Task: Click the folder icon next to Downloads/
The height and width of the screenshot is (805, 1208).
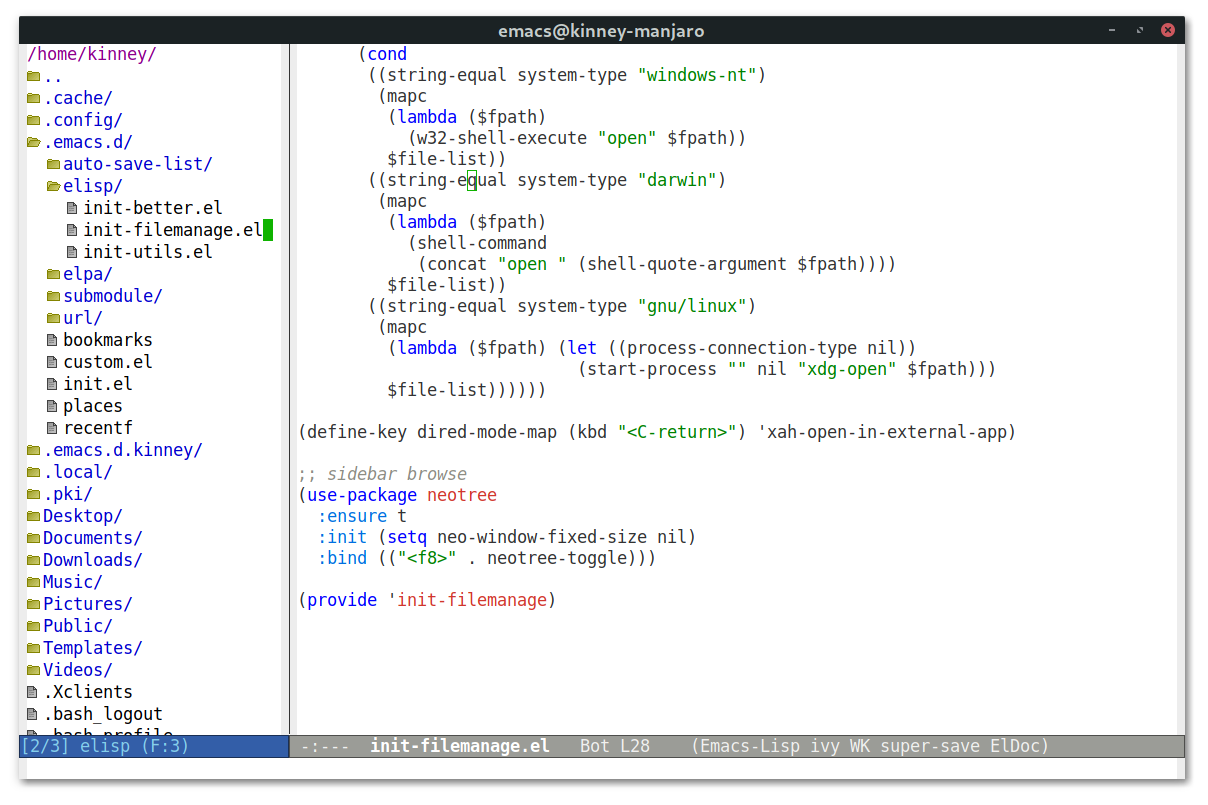Action: click(x=33, y=559)
